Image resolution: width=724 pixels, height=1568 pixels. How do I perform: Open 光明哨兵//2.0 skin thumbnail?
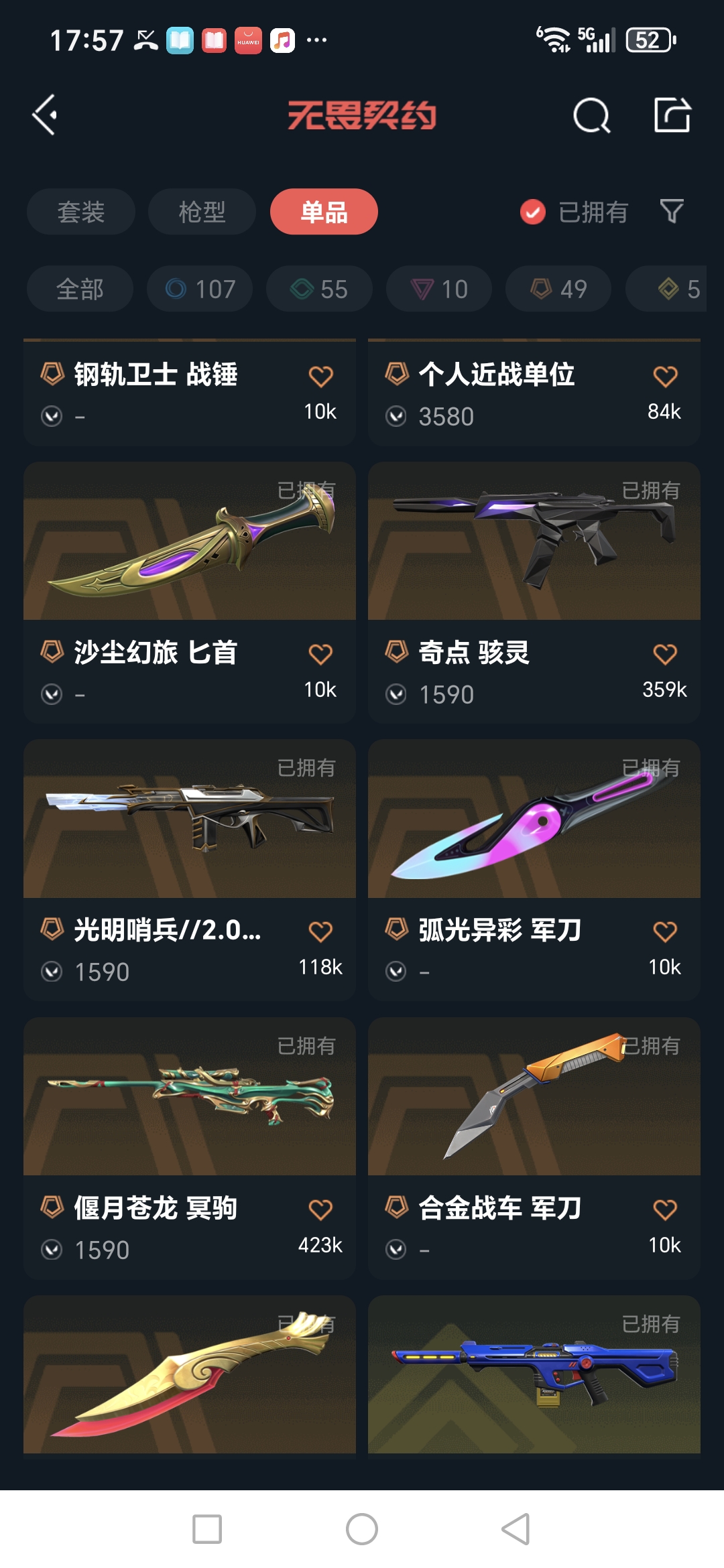190,819
